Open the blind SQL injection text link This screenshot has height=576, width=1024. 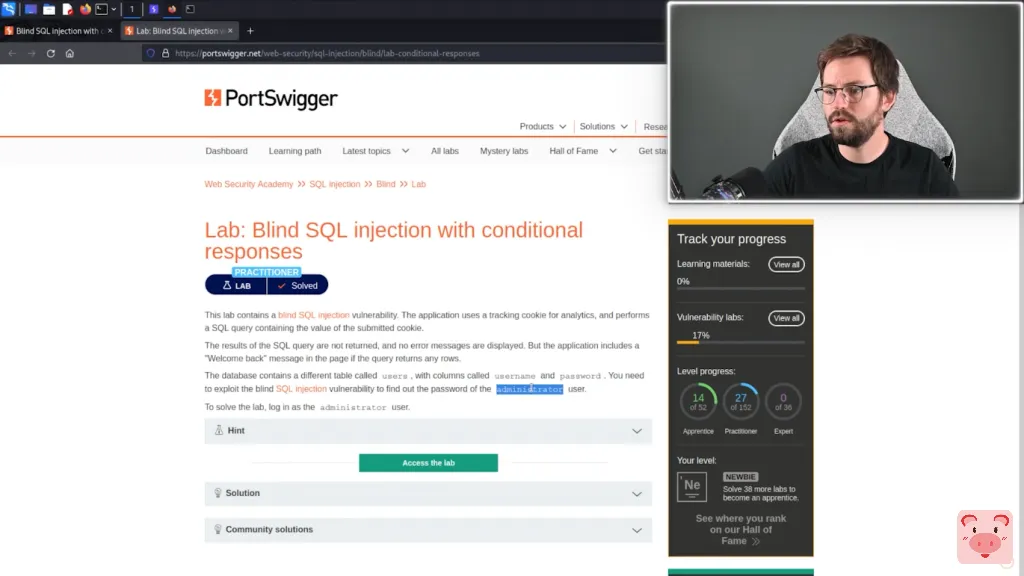click(x=313, y=315)
